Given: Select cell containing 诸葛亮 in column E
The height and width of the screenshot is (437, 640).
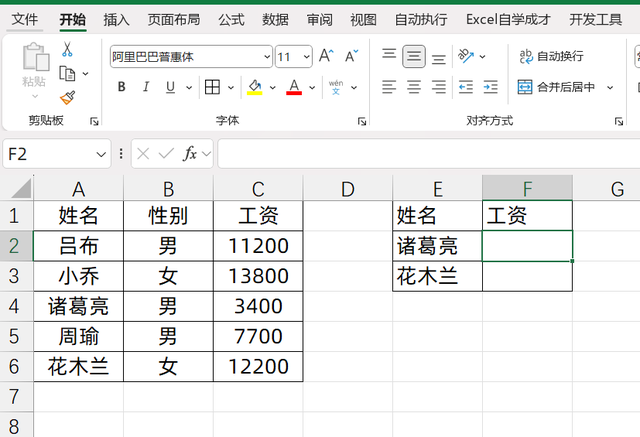Looking at the screenshot, I should (x=438, y=246).
